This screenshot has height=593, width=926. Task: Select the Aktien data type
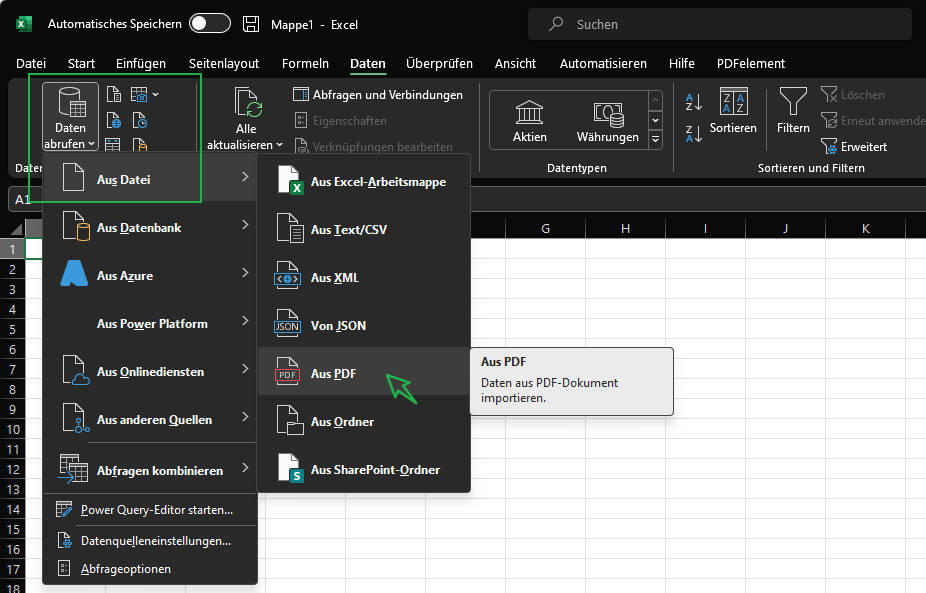coord(529,120)
